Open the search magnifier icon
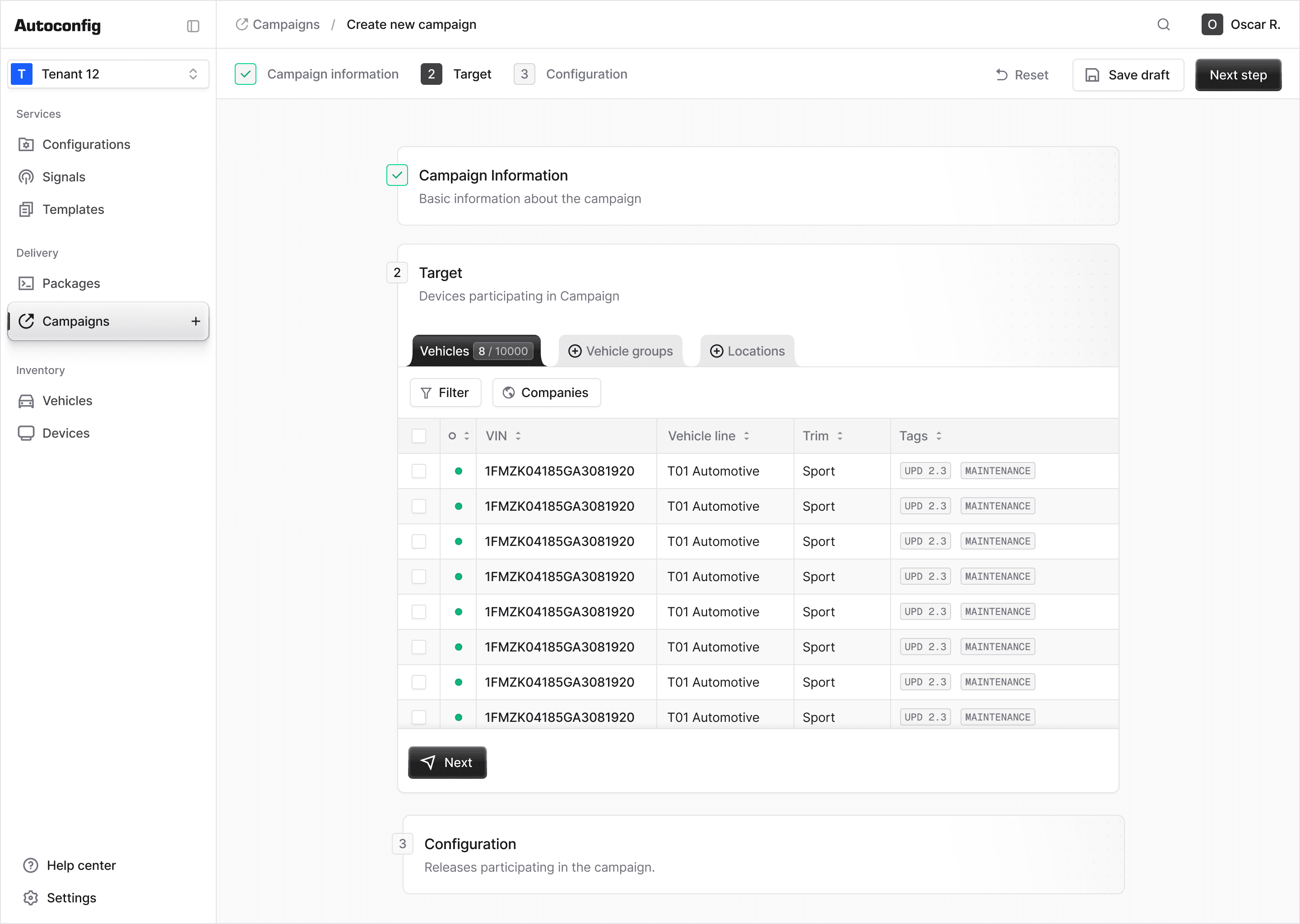Screen dimensions: 1300x924 pyautogui.click(x=1163, y=24)
